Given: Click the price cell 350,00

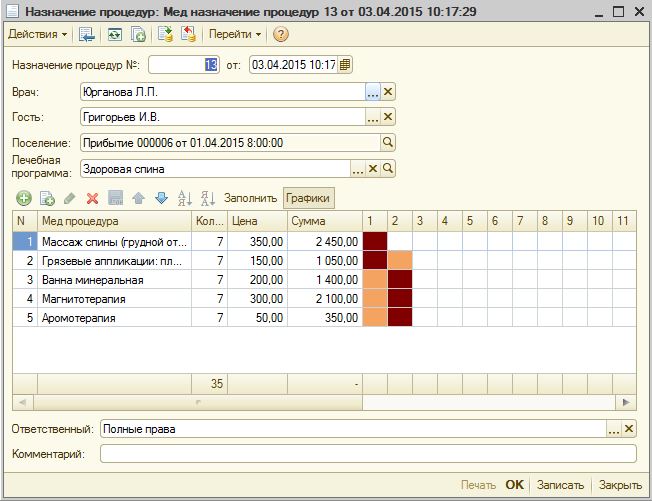Looking at the screenshot, I should 257,242.
